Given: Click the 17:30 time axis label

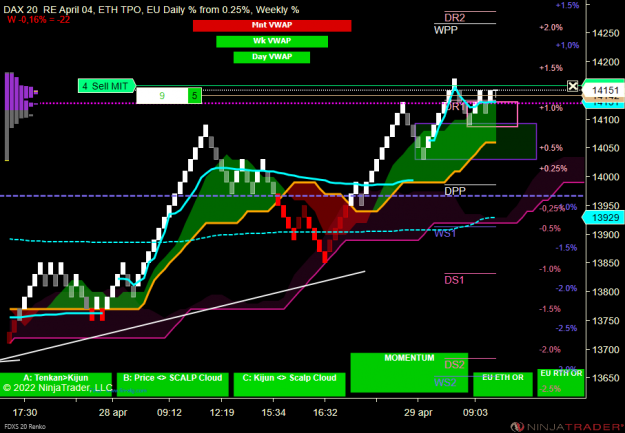Looking at the screenshot, I should (x=25, y=412).
